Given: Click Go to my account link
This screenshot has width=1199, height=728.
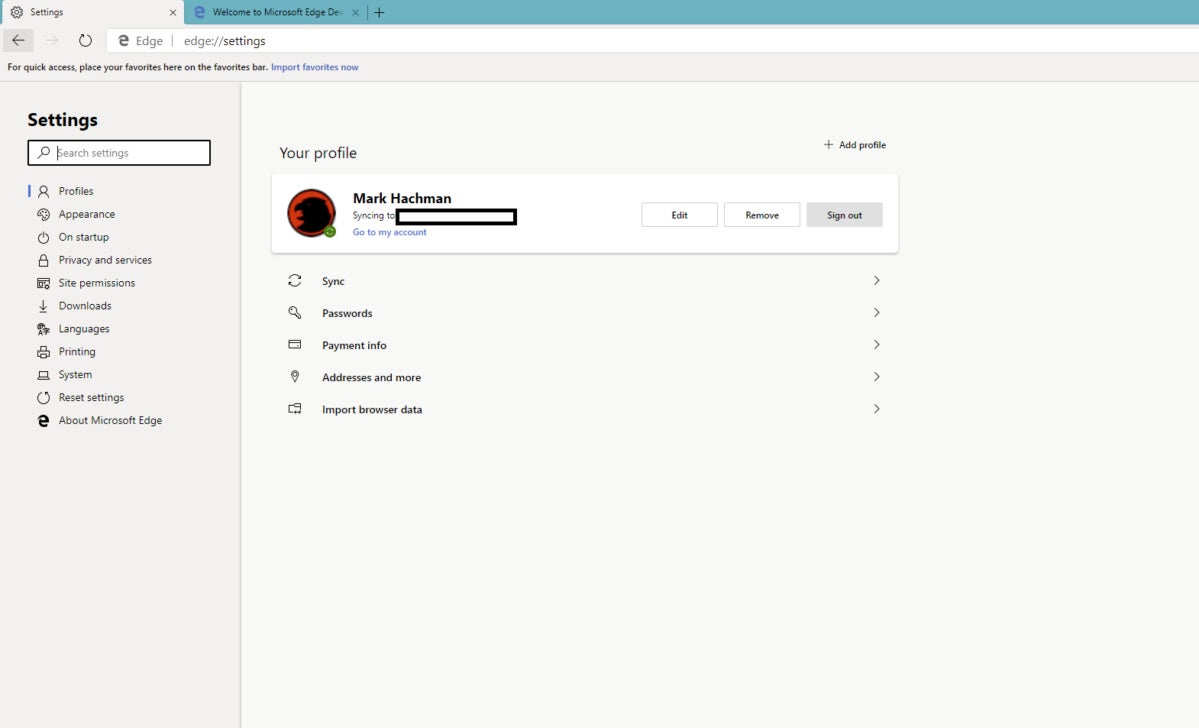Looking at the screenshot, I should point(389,232).
